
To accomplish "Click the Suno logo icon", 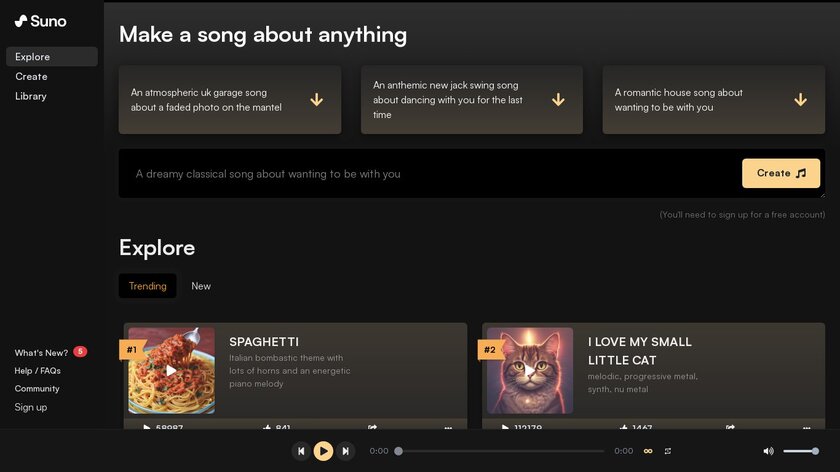I will 21,21.
